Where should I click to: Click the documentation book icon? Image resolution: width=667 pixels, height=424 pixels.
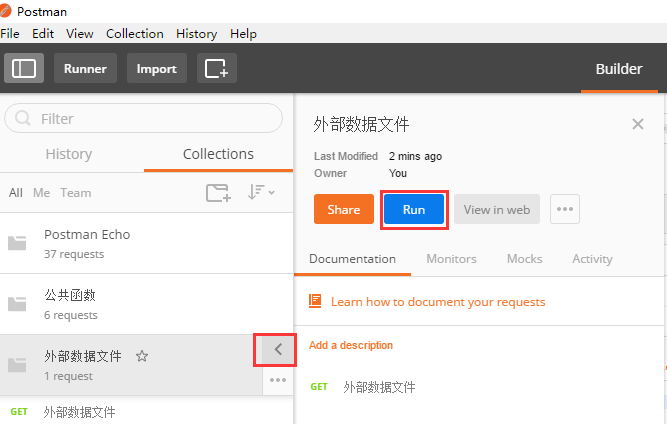pos(315,301)
